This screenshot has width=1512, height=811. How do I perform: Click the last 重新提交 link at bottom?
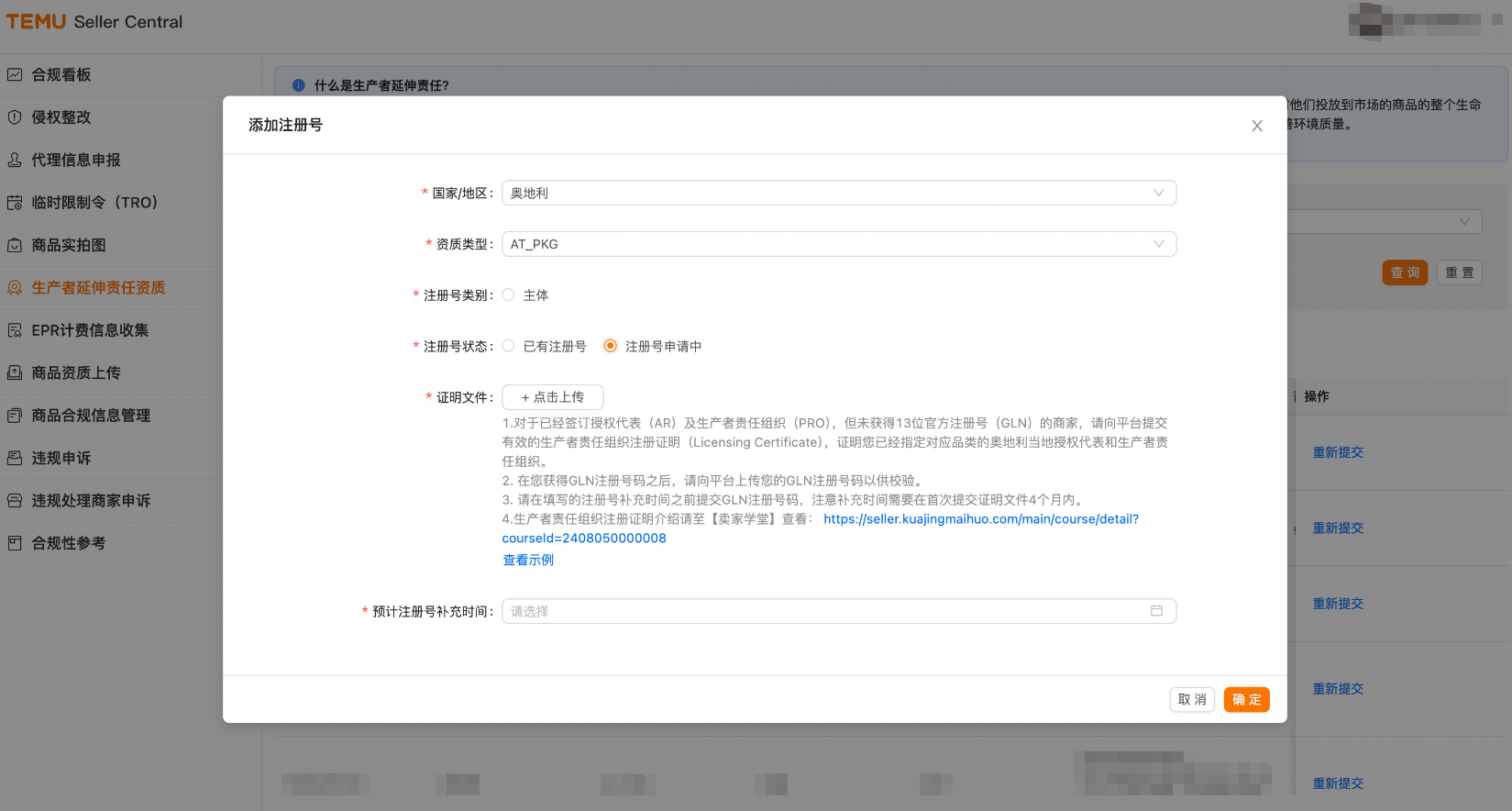(x=1338, y=783)
